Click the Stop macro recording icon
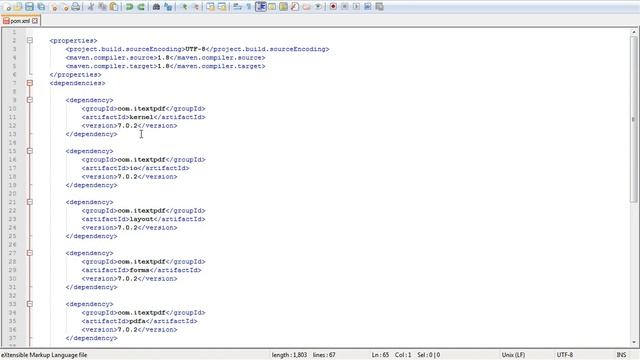This screenshot has width=640, height=360. [x=344, y=7]
